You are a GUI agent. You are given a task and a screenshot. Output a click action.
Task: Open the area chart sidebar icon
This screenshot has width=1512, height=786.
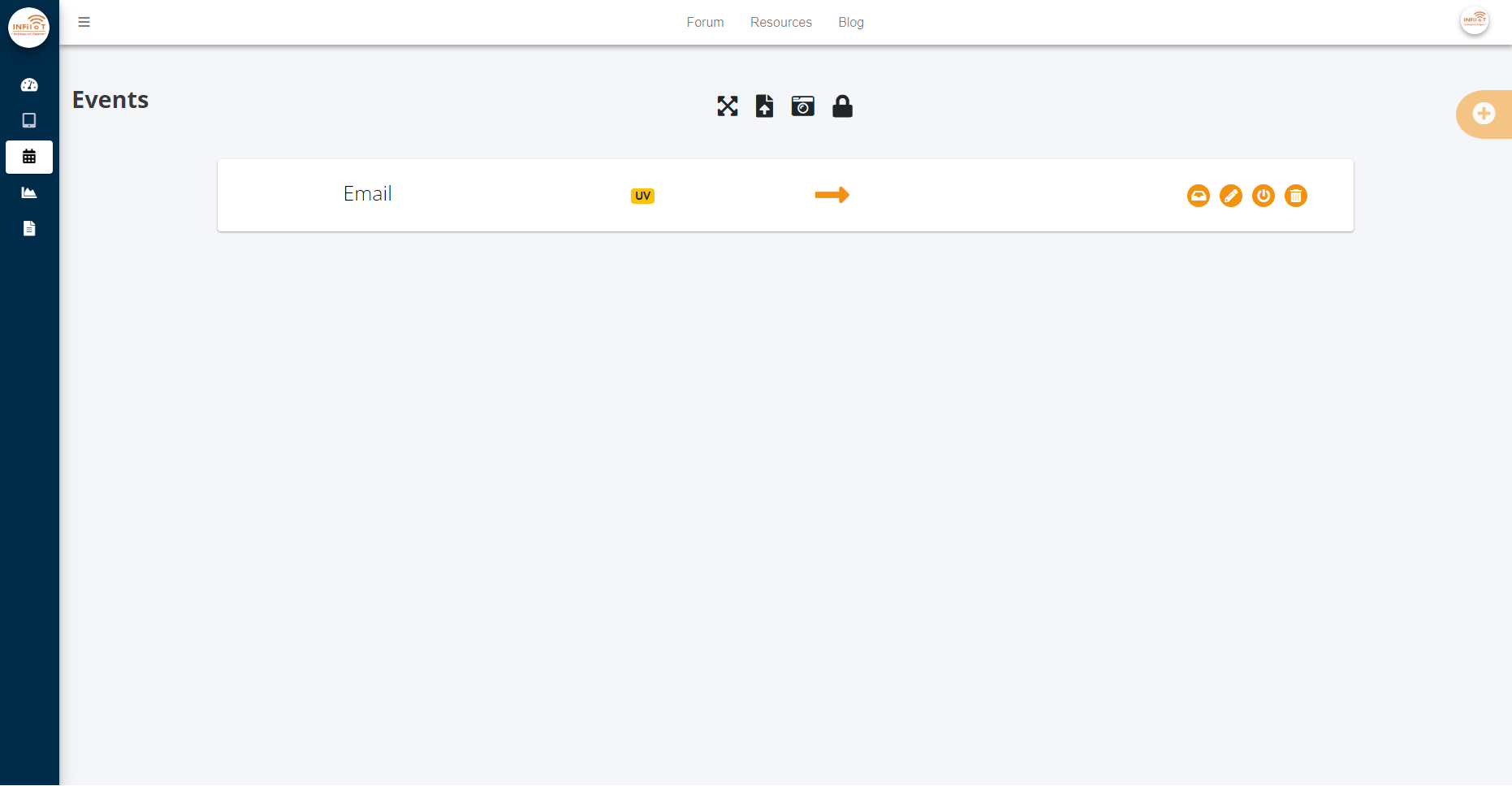29,192
